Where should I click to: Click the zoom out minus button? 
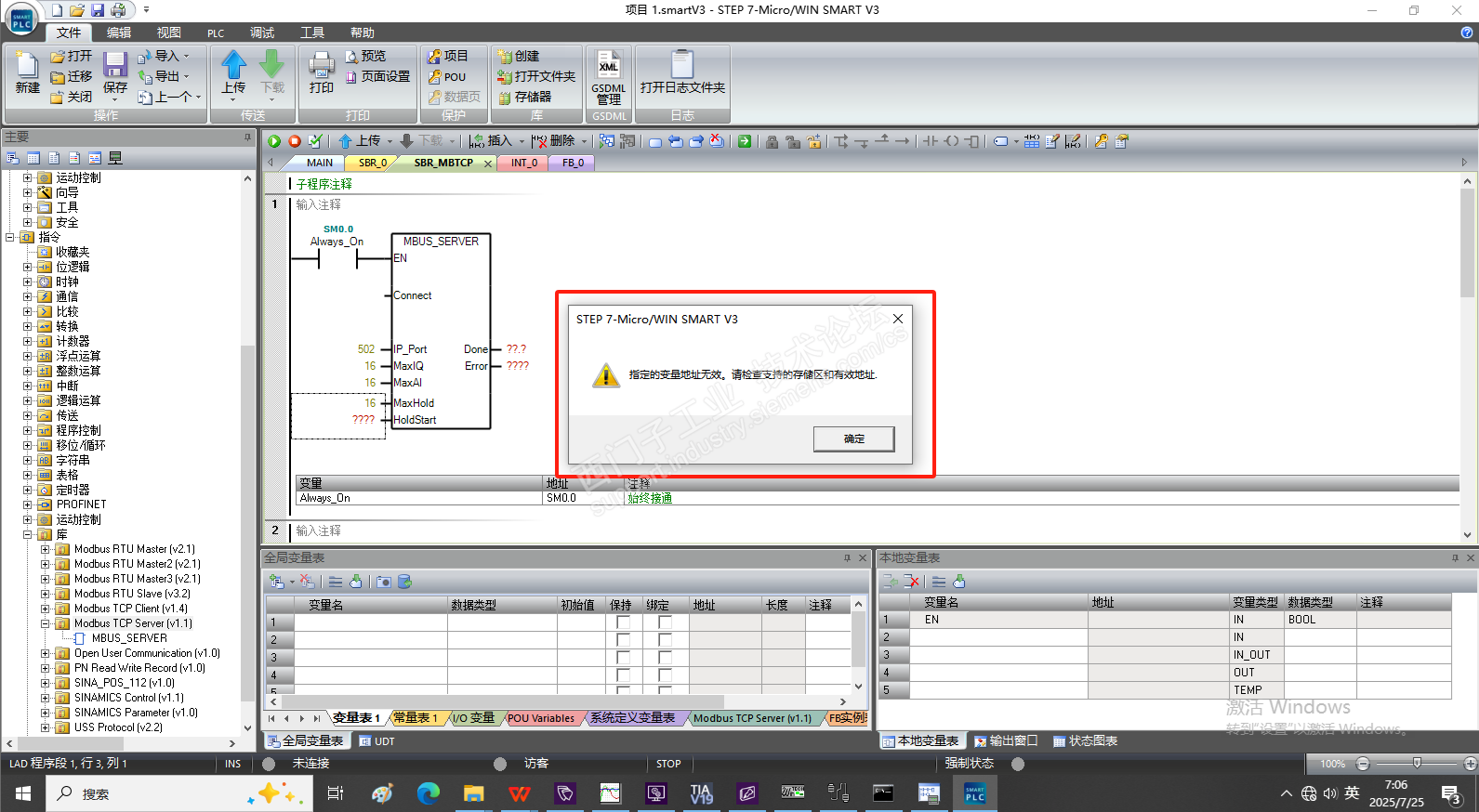point(1363,763)
